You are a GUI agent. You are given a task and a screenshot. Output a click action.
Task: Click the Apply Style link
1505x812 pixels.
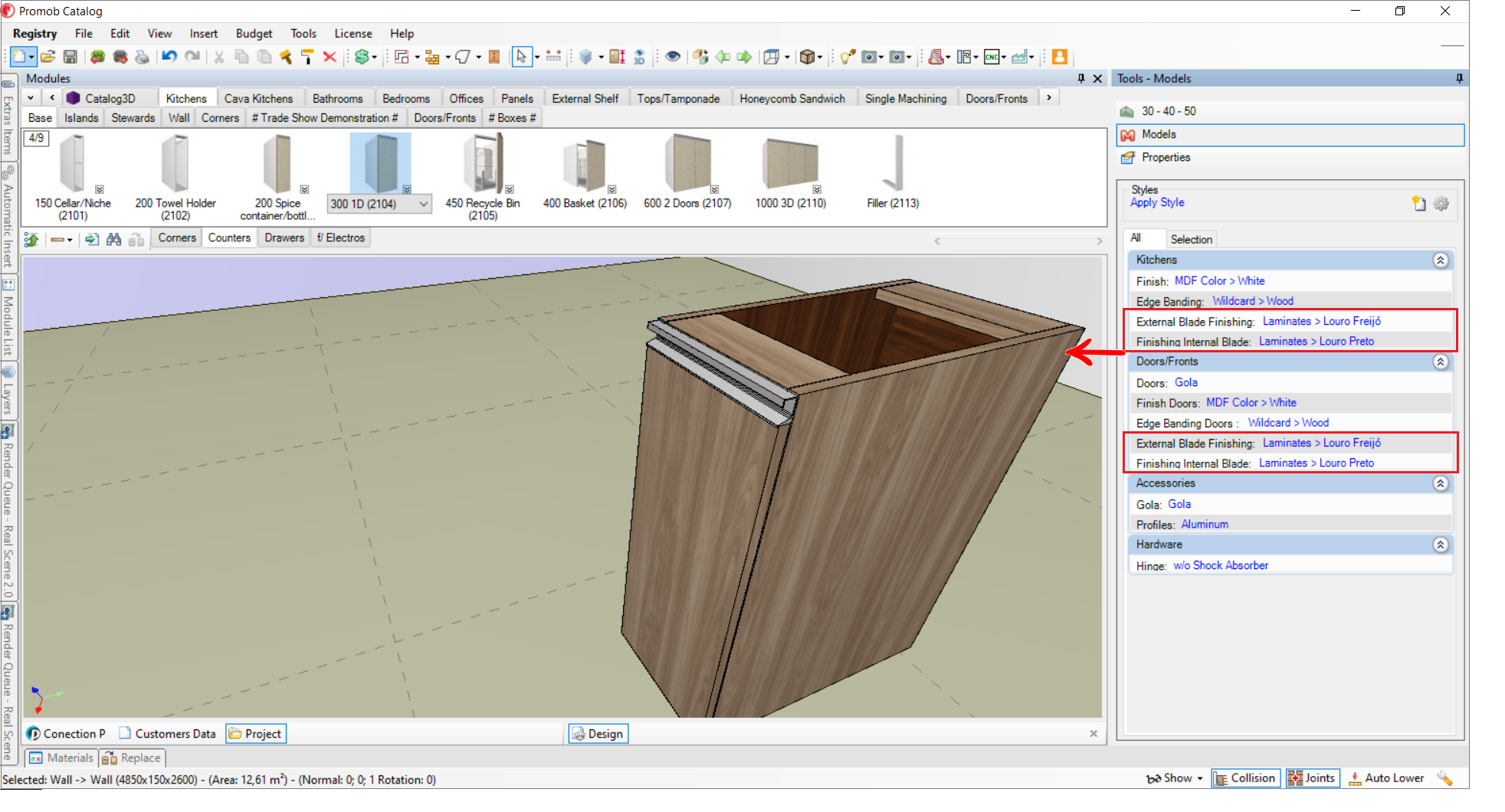pyautogui.click(x=1157, y=202)
